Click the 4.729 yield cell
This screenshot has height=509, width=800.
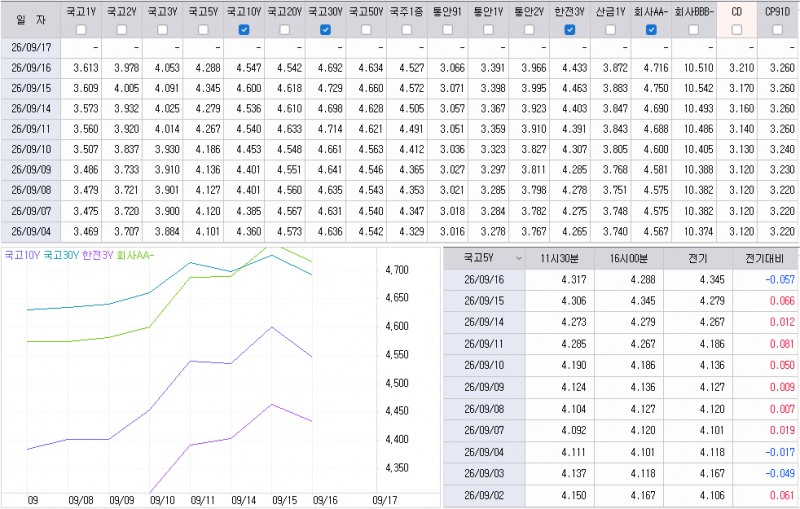330,88
